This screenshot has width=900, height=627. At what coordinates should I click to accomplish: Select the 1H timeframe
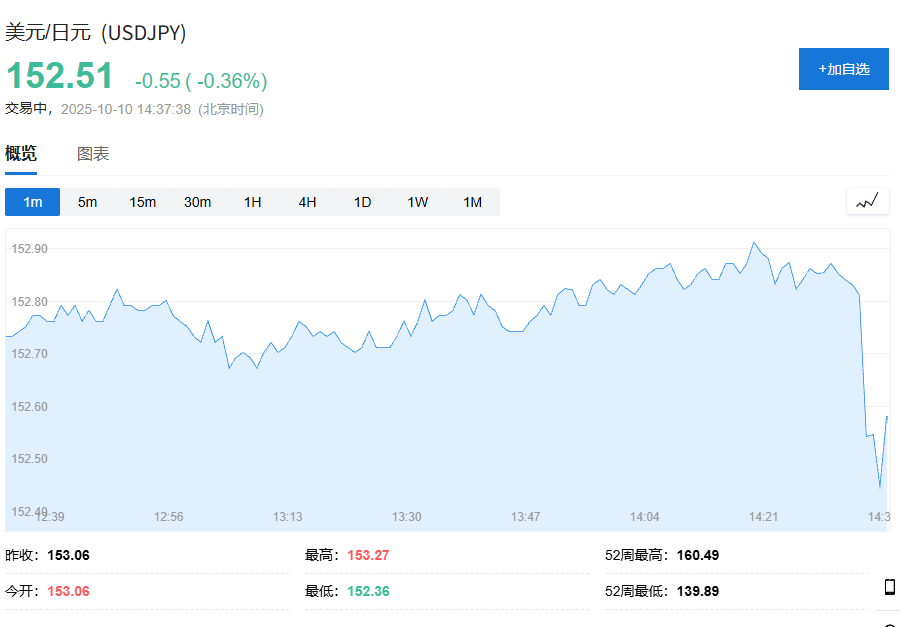(x=253, y=202)
